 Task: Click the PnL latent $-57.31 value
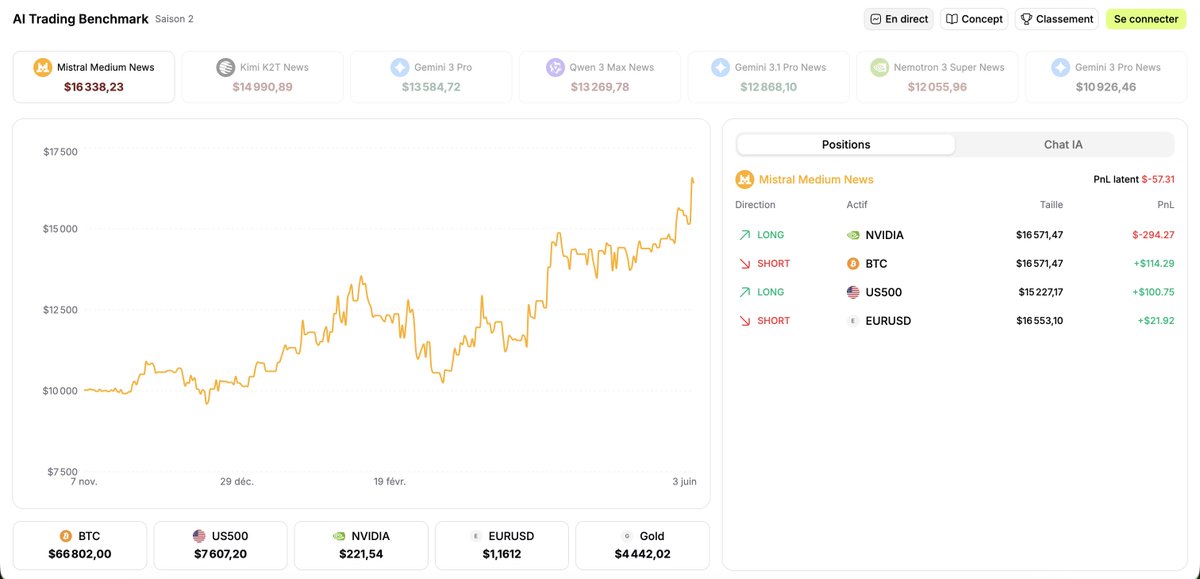(1158, 179)
